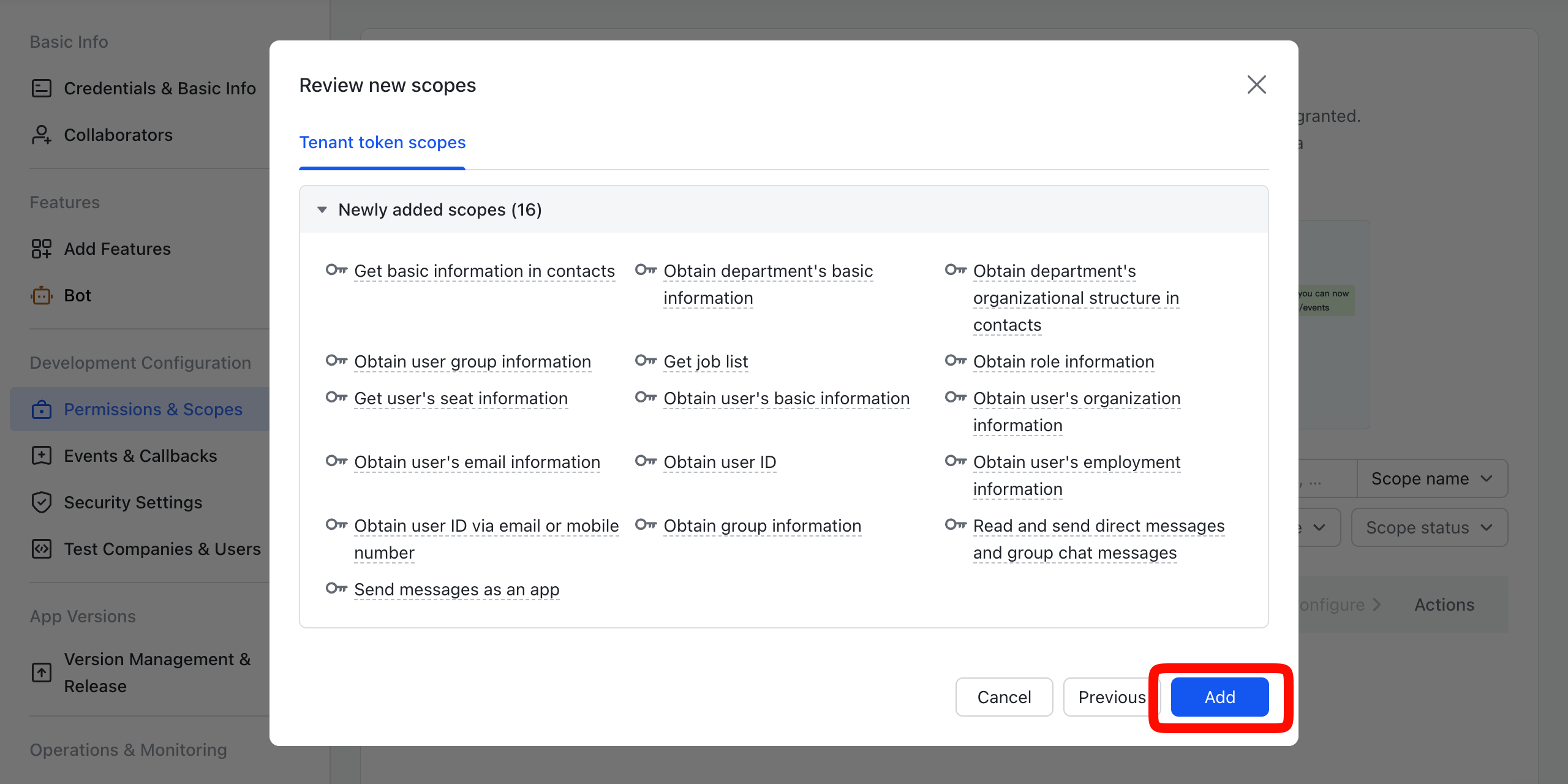Click the Cancel button
The image size is (1568, 784).
[x=1004, y=697]
